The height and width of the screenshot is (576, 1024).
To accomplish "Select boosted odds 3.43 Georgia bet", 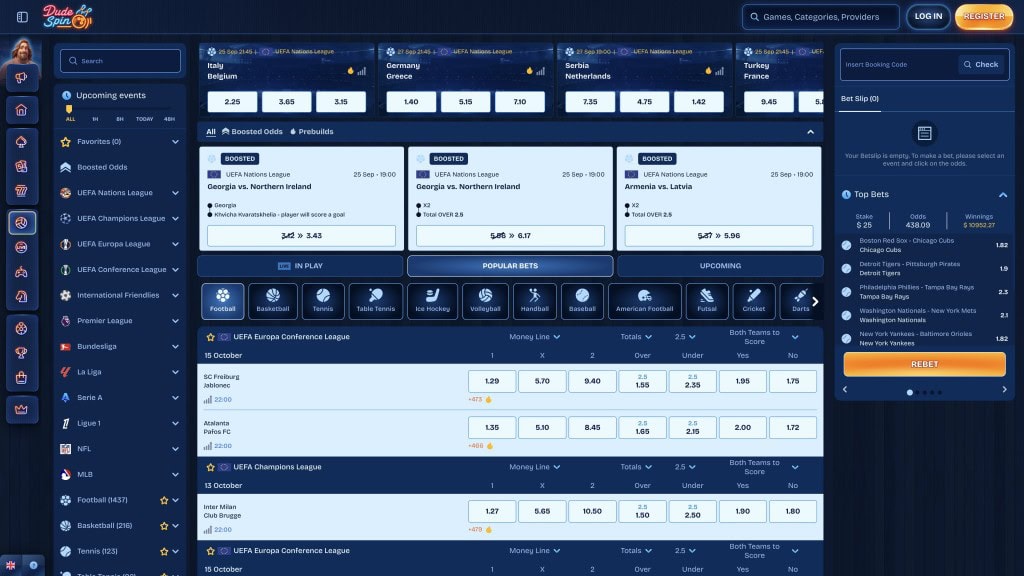I will click(301, 236).
